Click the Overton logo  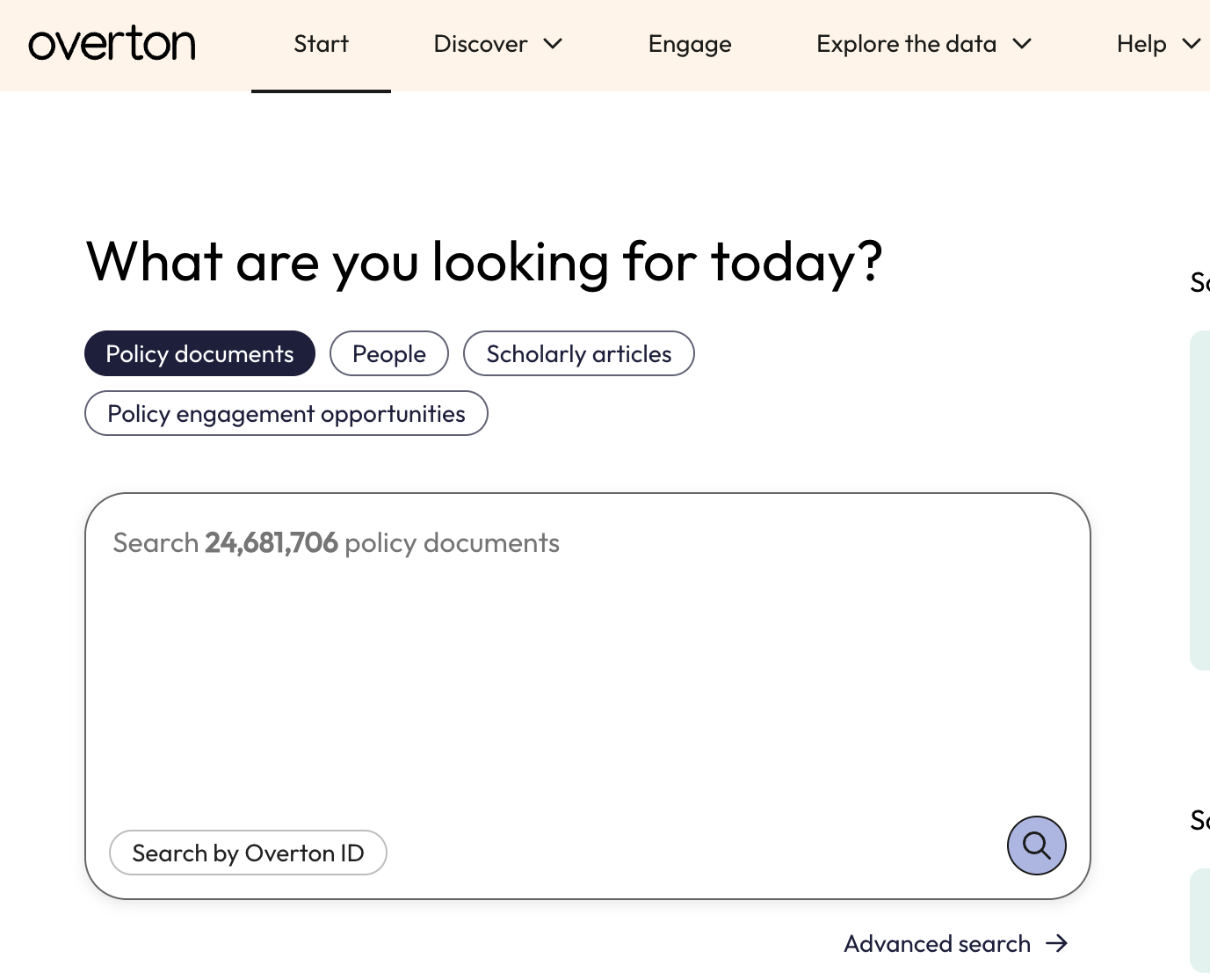112,44
